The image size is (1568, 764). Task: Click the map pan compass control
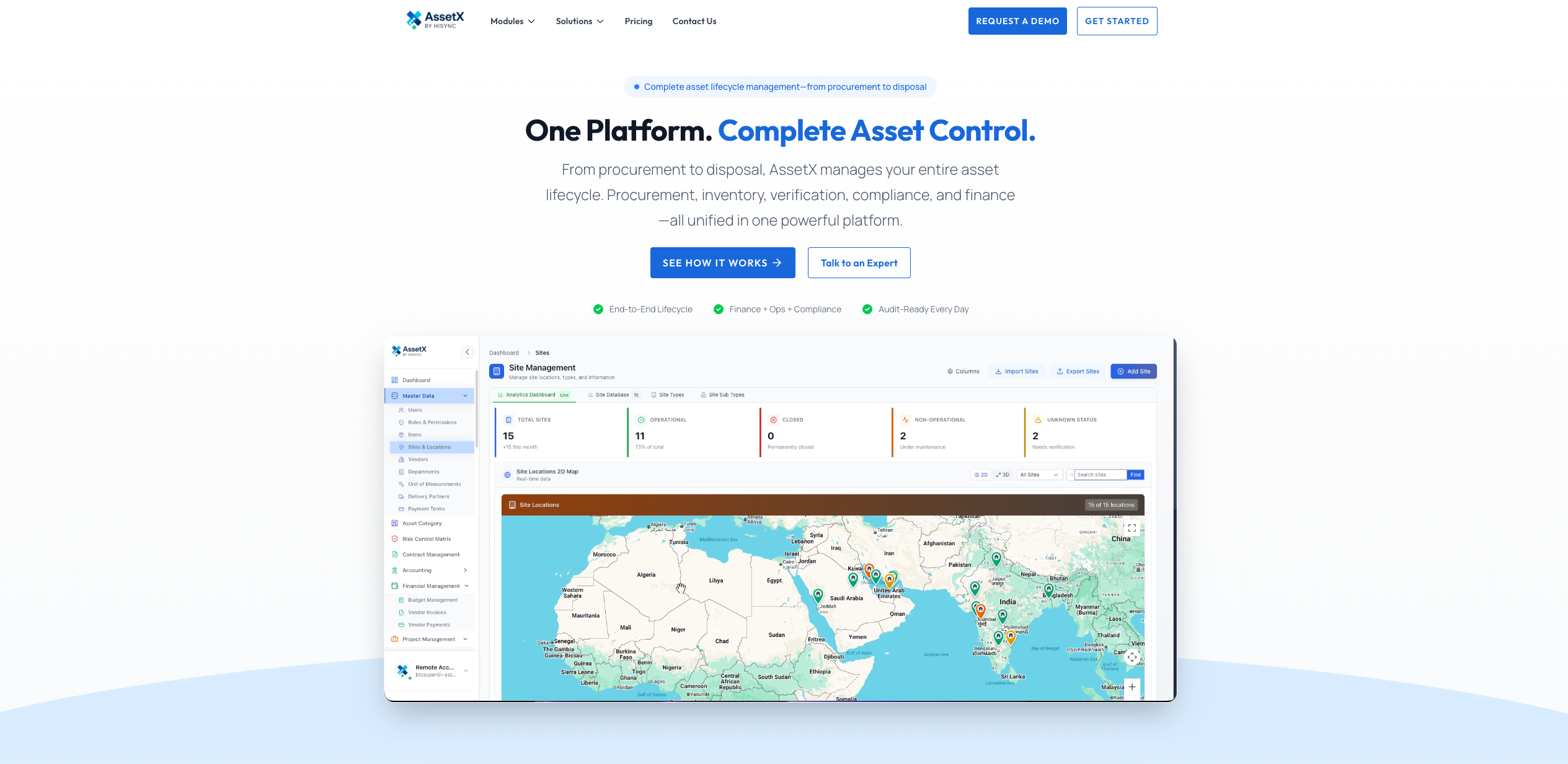[x=1132, y=657]
